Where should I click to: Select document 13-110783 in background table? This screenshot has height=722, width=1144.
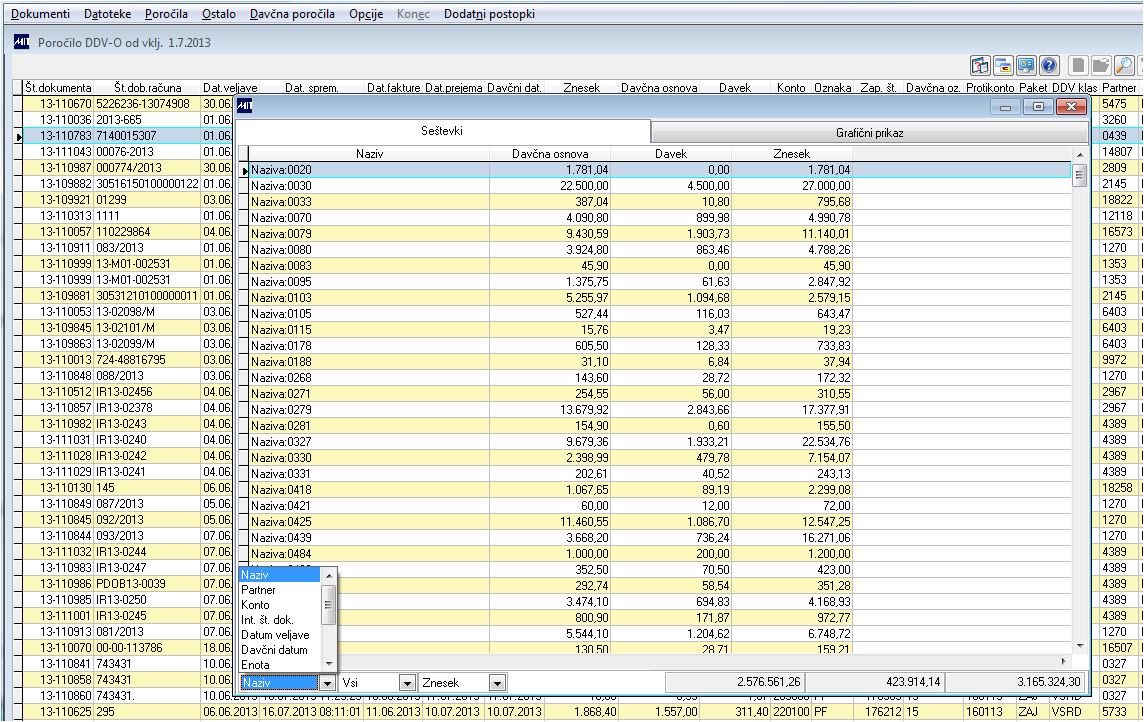pyautogui.click(x=58, y=136)
